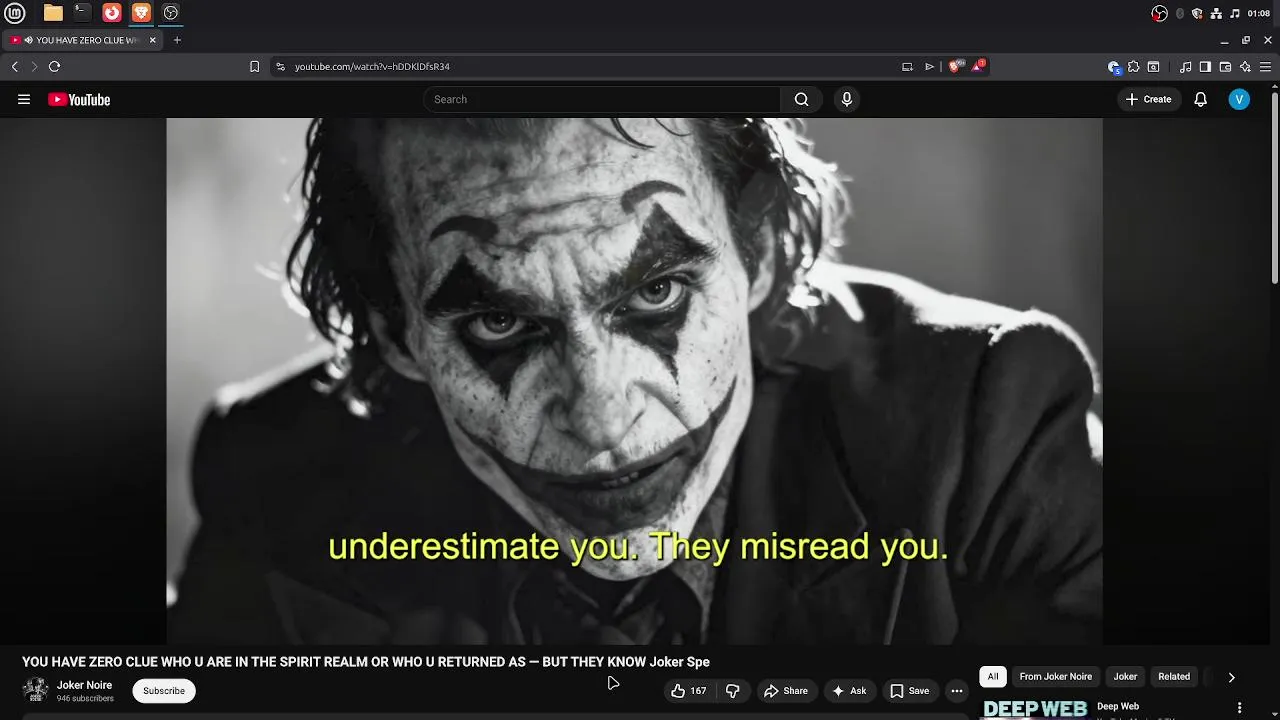Open the Brave playlist music note icon
Screen dimensions: 1280x720
point(1186,67)
